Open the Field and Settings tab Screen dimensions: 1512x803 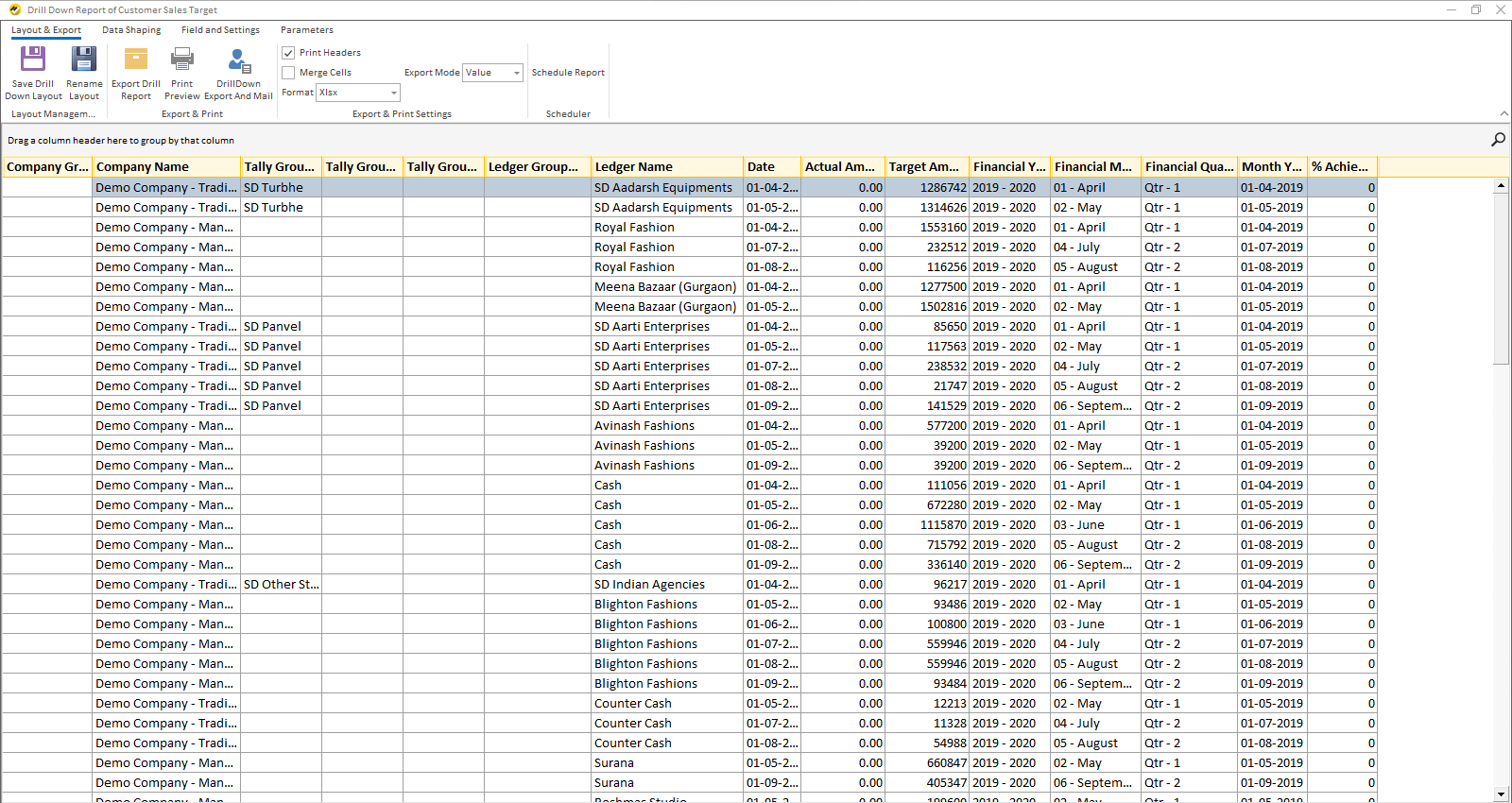tap(220, 30)
